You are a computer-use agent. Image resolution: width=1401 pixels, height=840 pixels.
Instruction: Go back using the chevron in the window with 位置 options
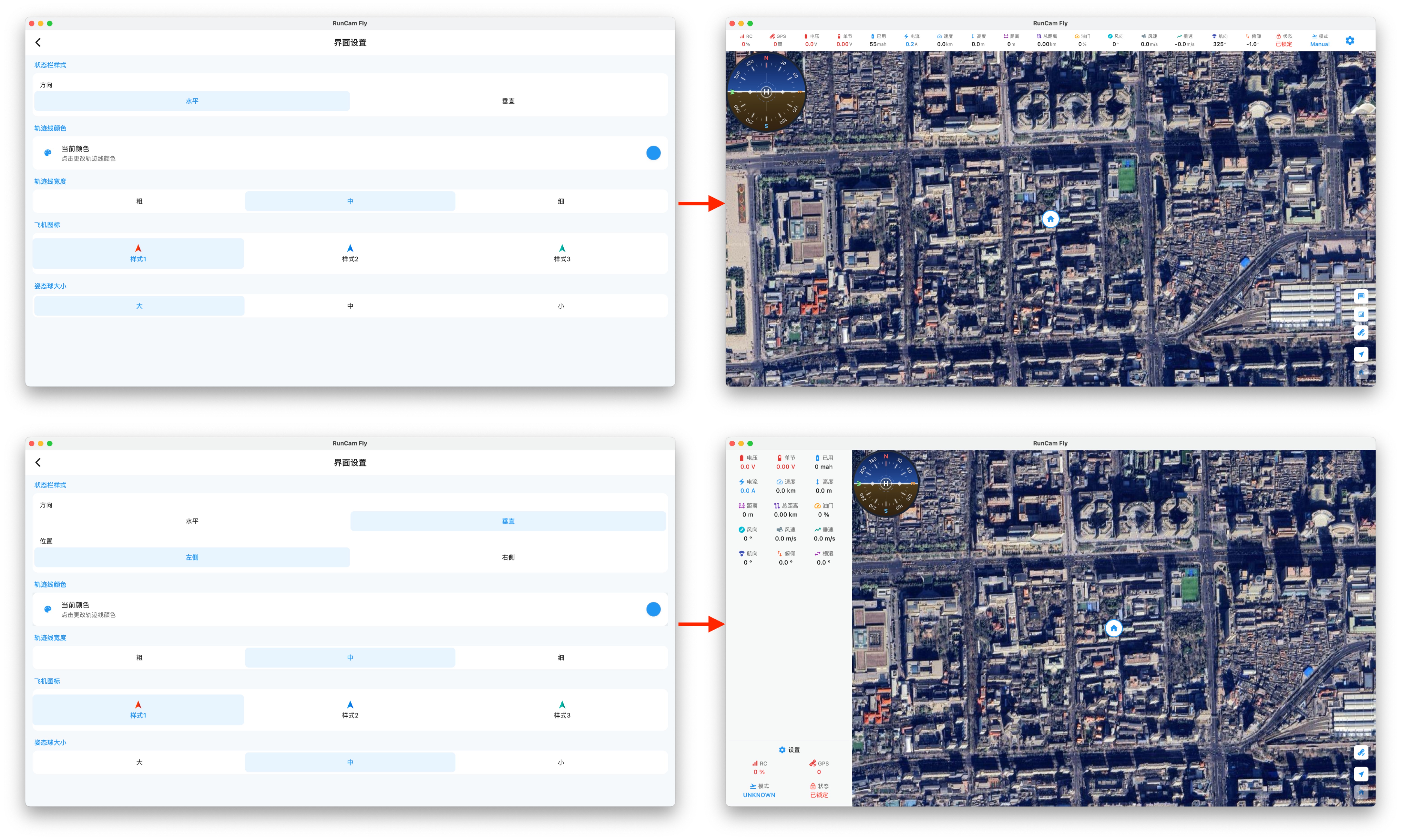click(x=38, y=462)
